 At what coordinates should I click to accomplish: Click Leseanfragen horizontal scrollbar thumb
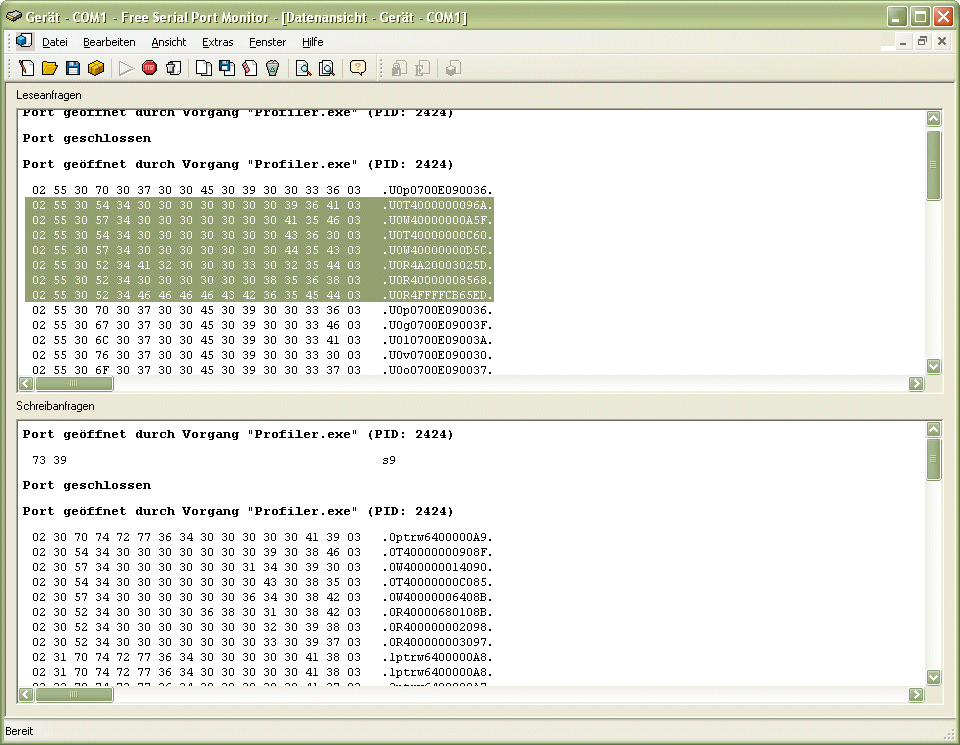(74, 384)
